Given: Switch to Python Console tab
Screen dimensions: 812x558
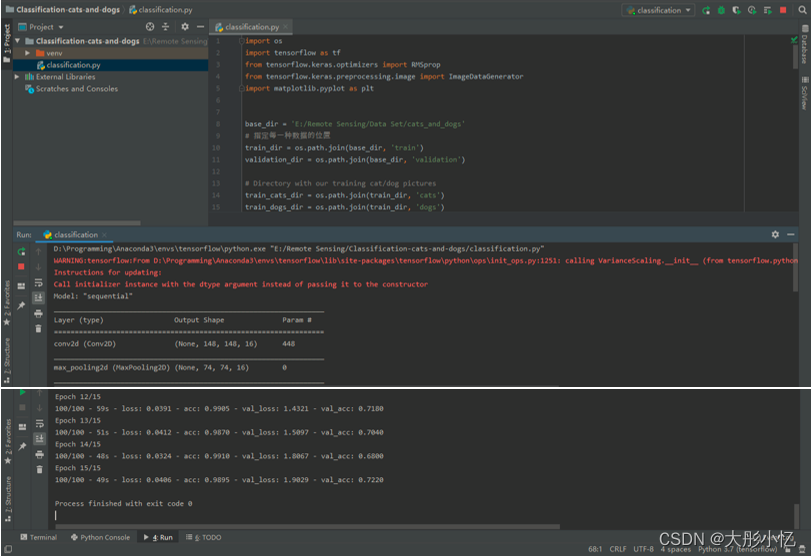Looking at the screenshot, I should pyautogui.click(x=100, y=537).
